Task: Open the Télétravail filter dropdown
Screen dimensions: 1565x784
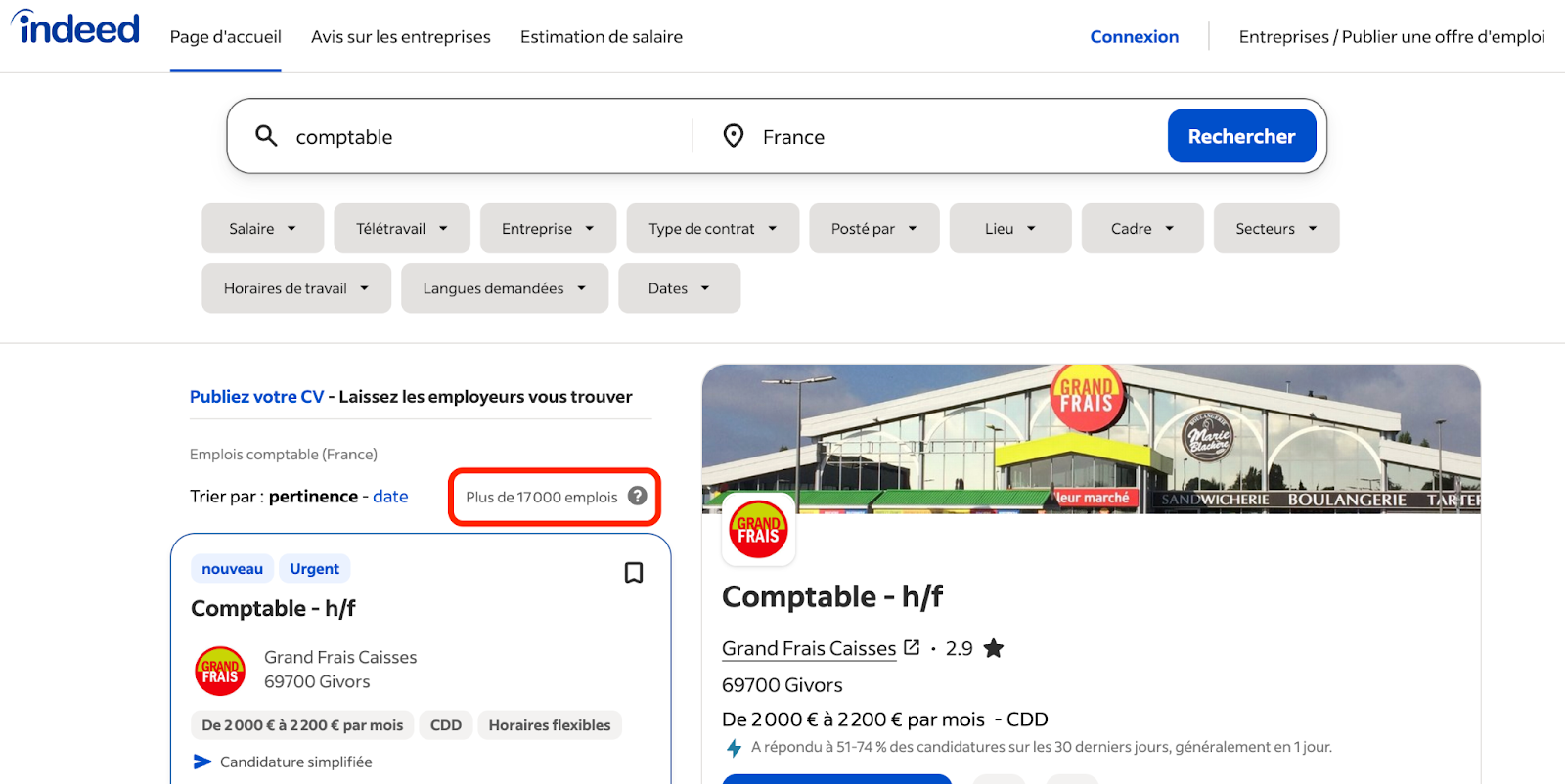Action: click(x=402, y=228)
